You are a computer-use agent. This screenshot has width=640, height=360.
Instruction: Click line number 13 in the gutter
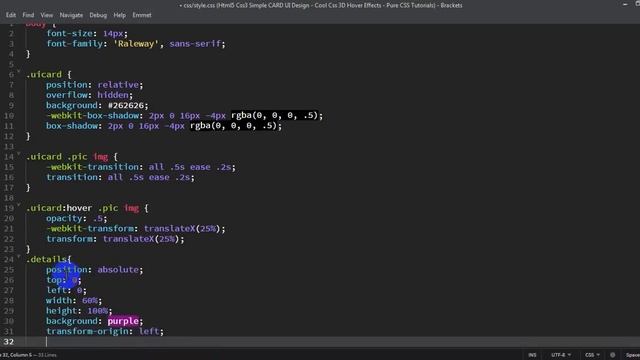9,147
